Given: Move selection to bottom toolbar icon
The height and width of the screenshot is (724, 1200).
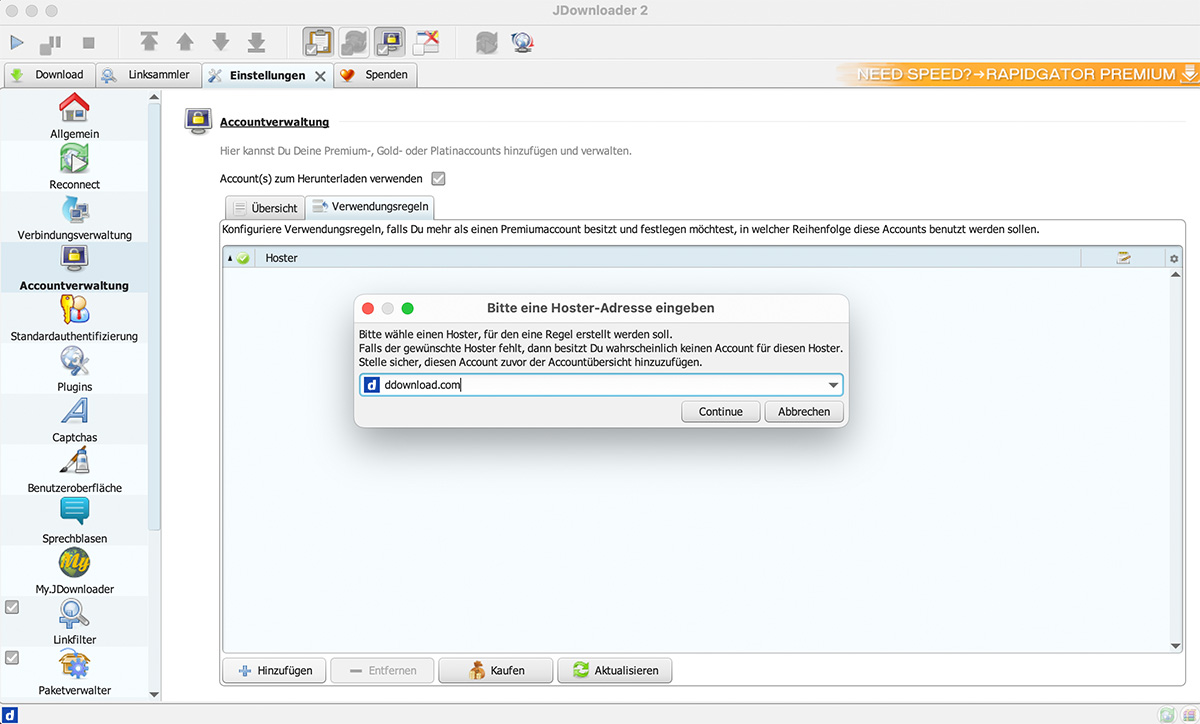Looking at the screenshot, I should (x=256, y=42).
